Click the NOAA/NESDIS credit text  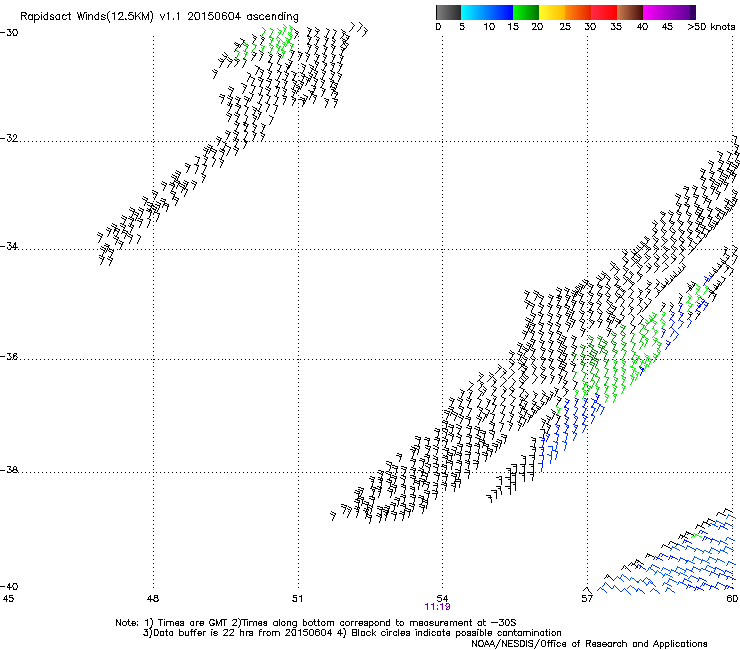pyautogui.click(x=589, y=644)
